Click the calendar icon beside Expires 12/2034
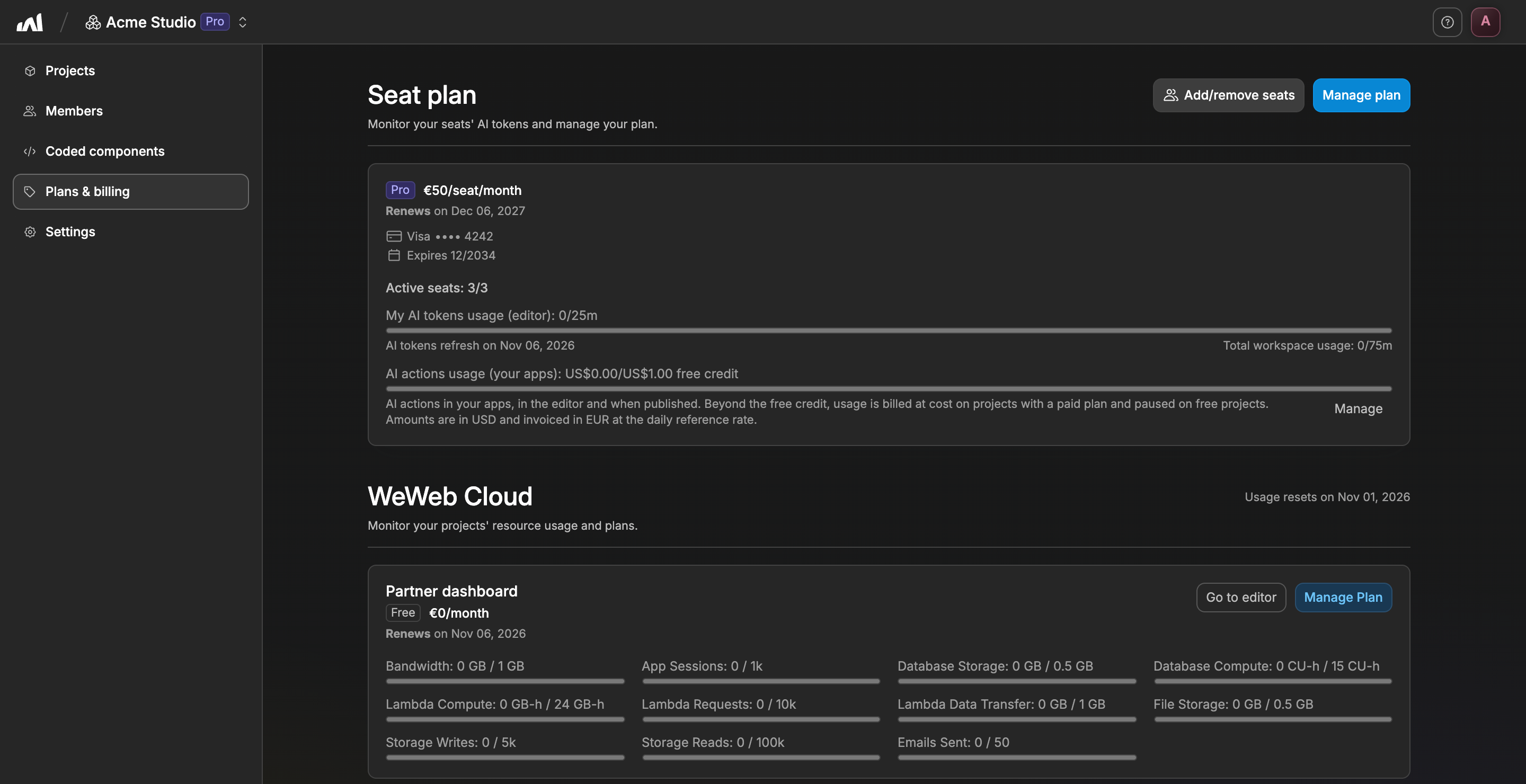 [x=393, y=255]
